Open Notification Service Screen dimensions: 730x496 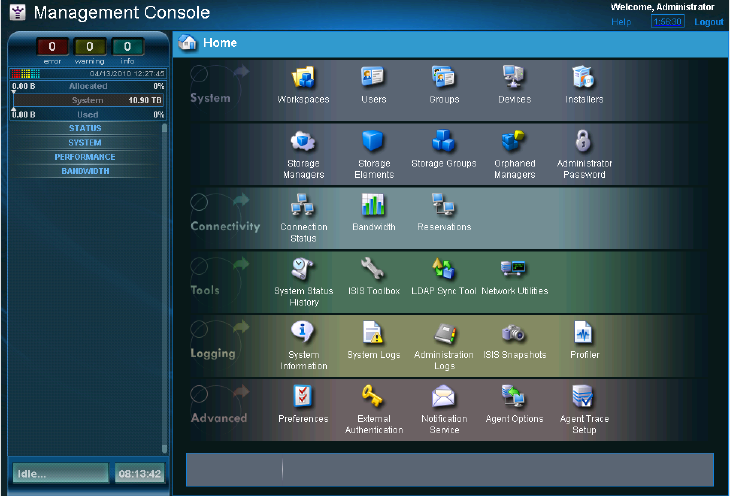[x=444, y=397]
